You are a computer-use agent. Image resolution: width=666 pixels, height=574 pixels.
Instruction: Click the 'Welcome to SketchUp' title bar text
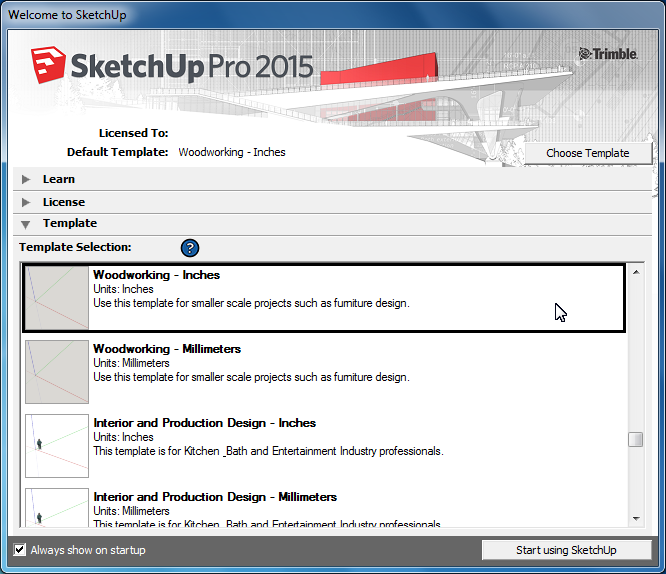(x=67, y=15)
